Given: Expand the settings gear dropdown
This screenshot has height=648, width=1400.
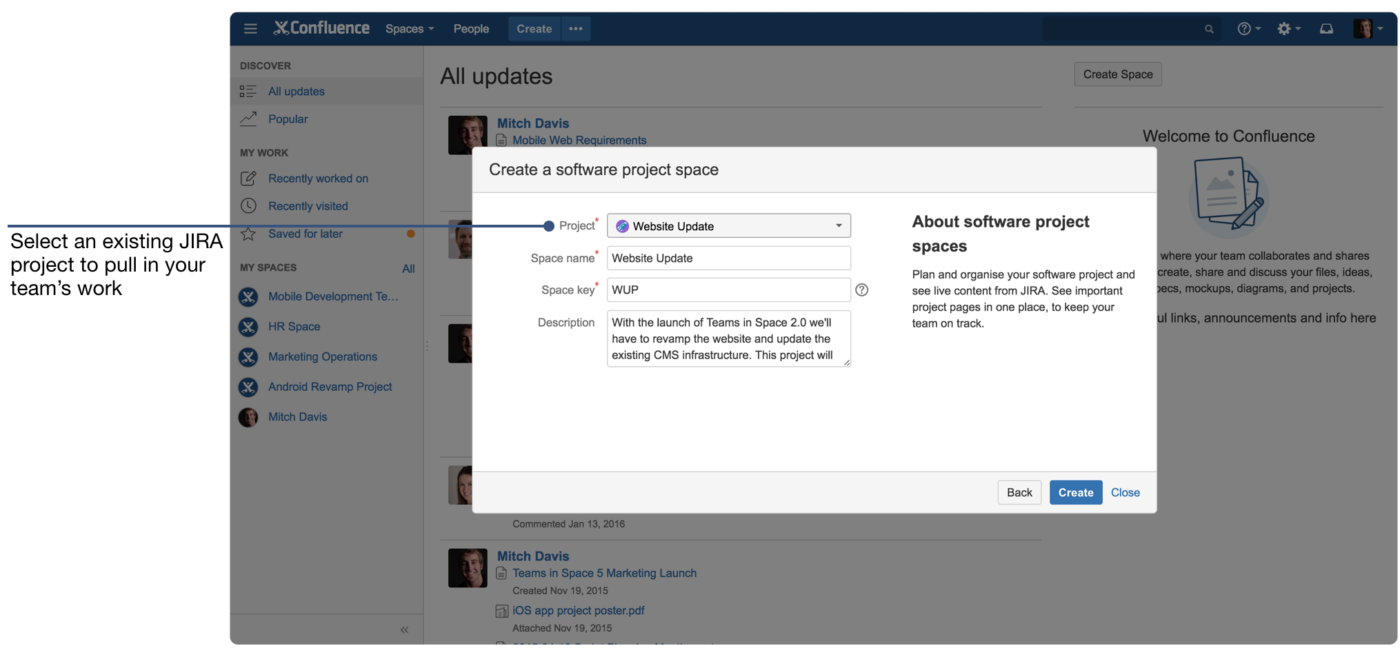Looking at the screenshot, I should pyautogui.click(x=1286, y=28).
